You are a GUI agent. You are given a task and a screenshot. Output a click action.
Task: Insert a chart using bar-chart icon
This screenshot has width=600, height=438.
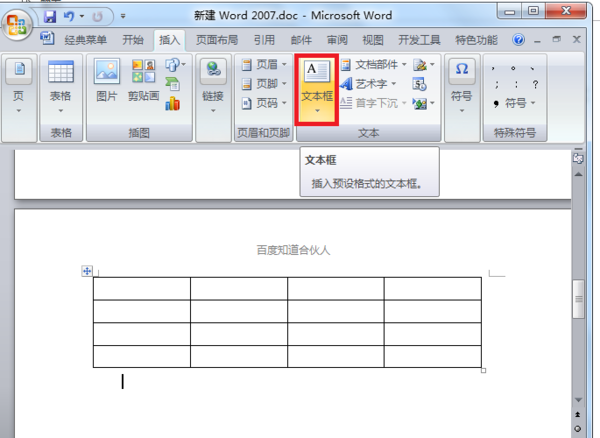coord(173,103)
